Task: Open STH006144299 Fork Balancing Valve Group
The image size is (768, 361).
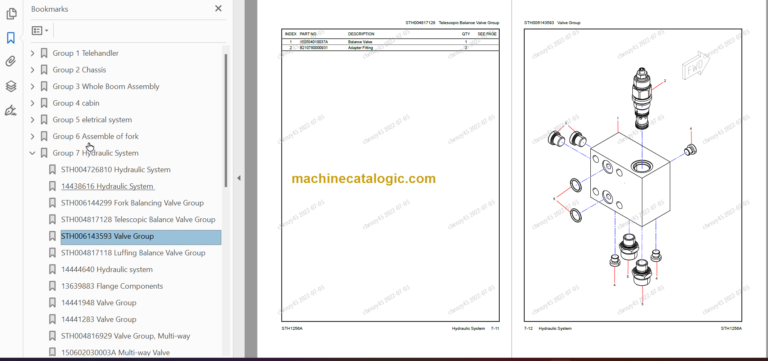Action: click(132, 203)
